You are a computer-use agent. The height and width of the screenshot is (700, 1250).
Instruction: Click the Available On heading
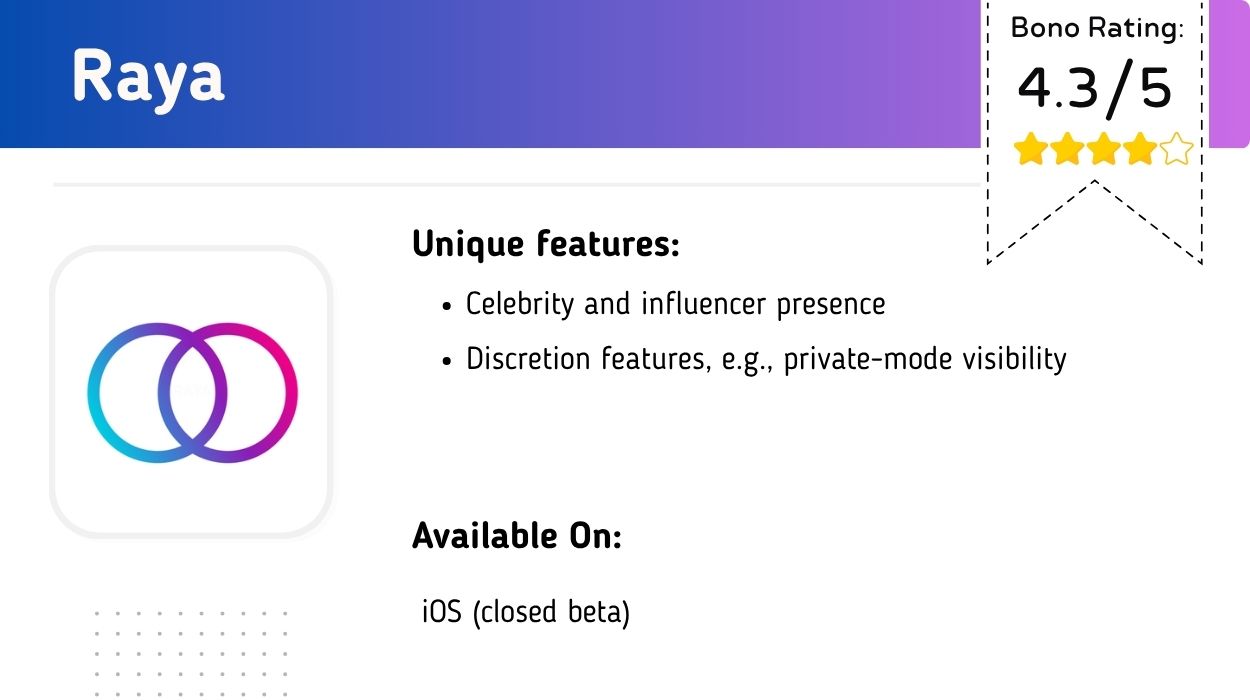click(x=517, y=536)
